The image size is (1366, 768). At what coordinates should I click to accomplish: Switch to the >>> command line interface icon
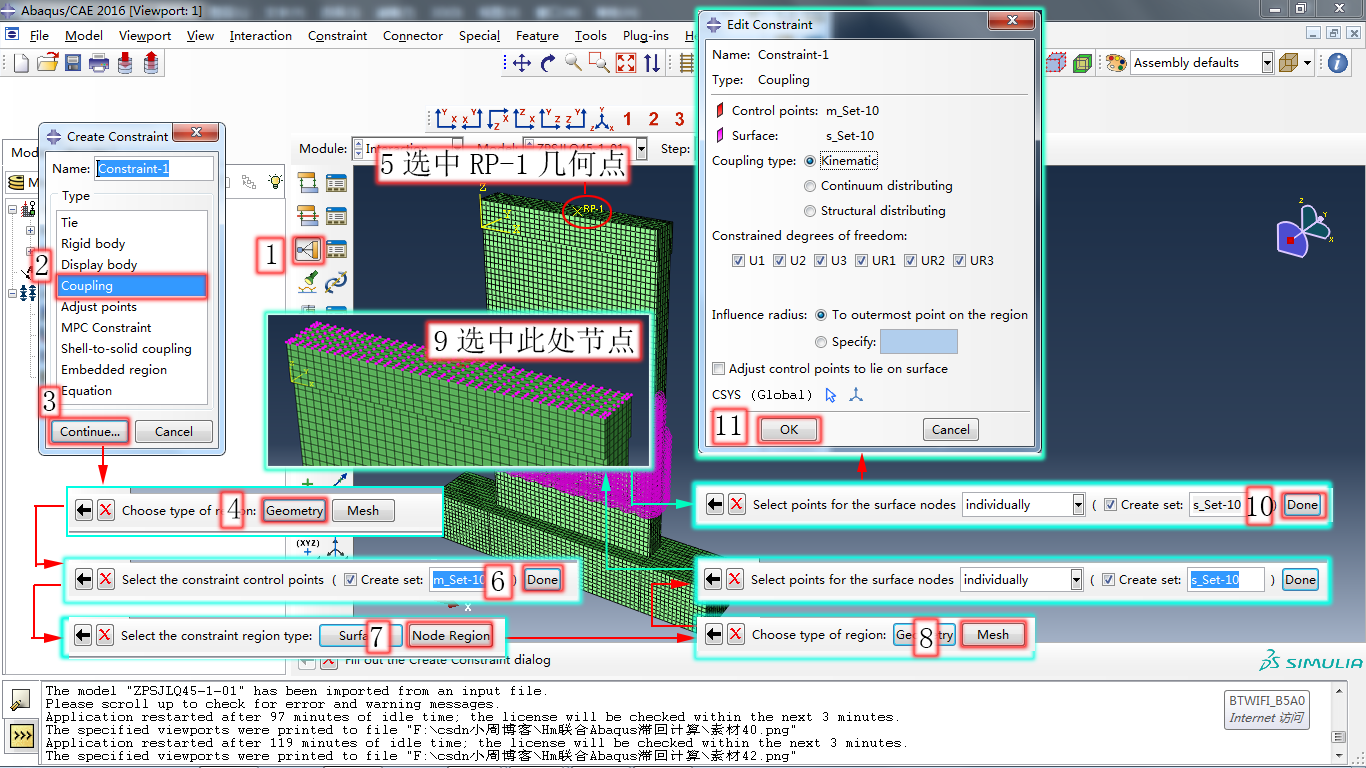point(20,737)
